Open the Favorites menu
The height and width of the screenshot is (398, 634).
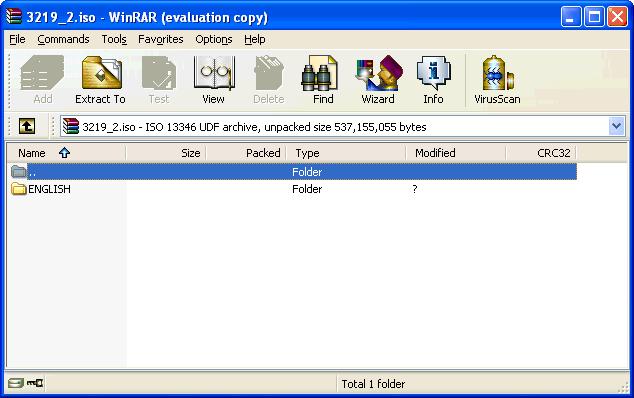pyautogui.click(x=161, y=39)
